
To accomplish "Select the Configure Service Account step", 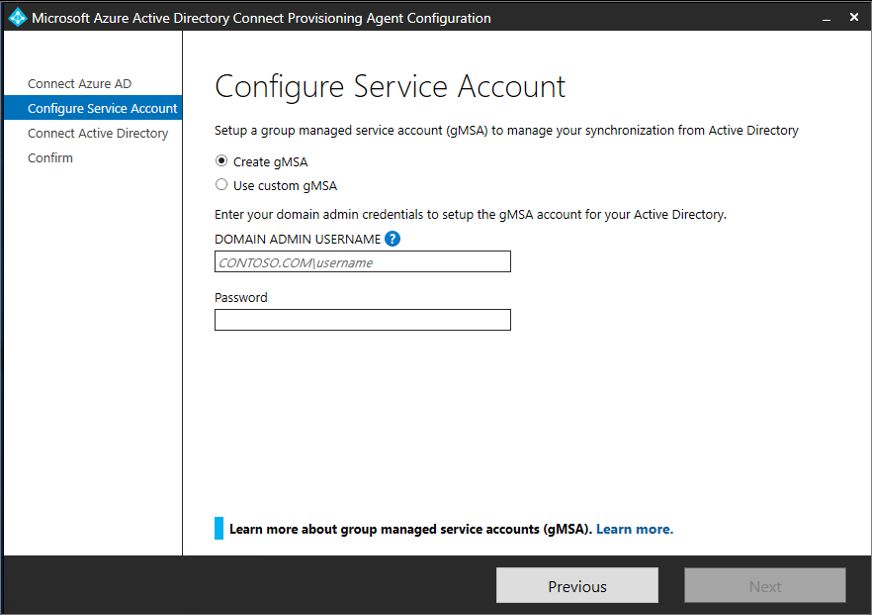I will click(102, 108).
